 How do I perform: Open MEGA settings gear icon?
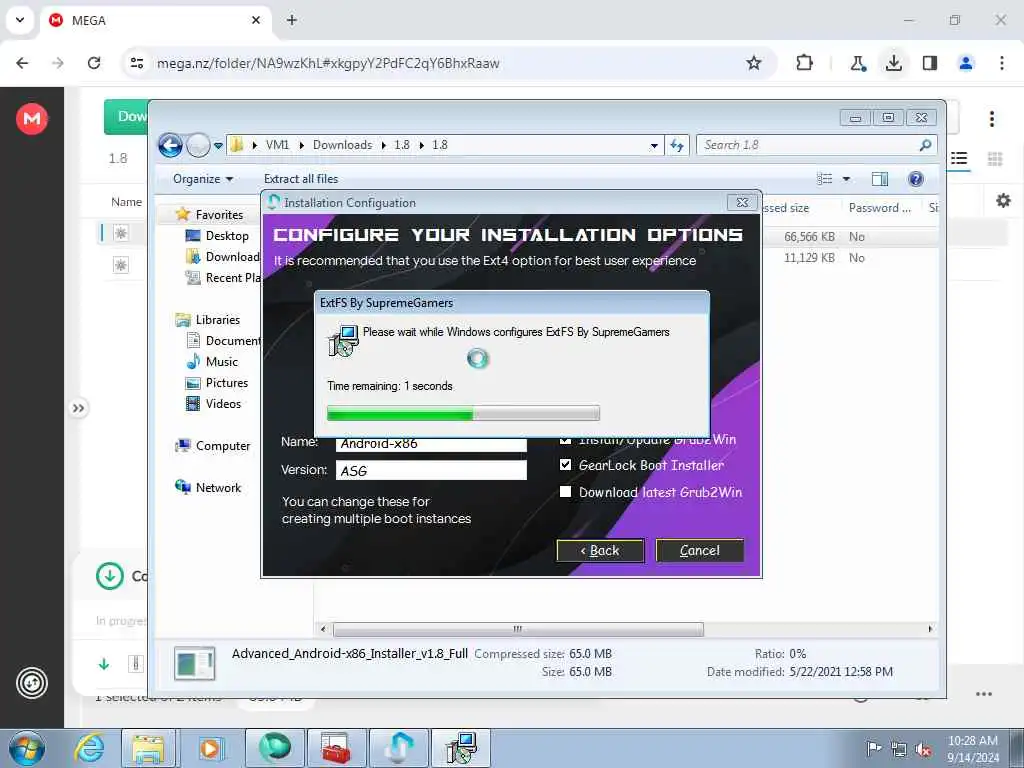coord(1003,200)
